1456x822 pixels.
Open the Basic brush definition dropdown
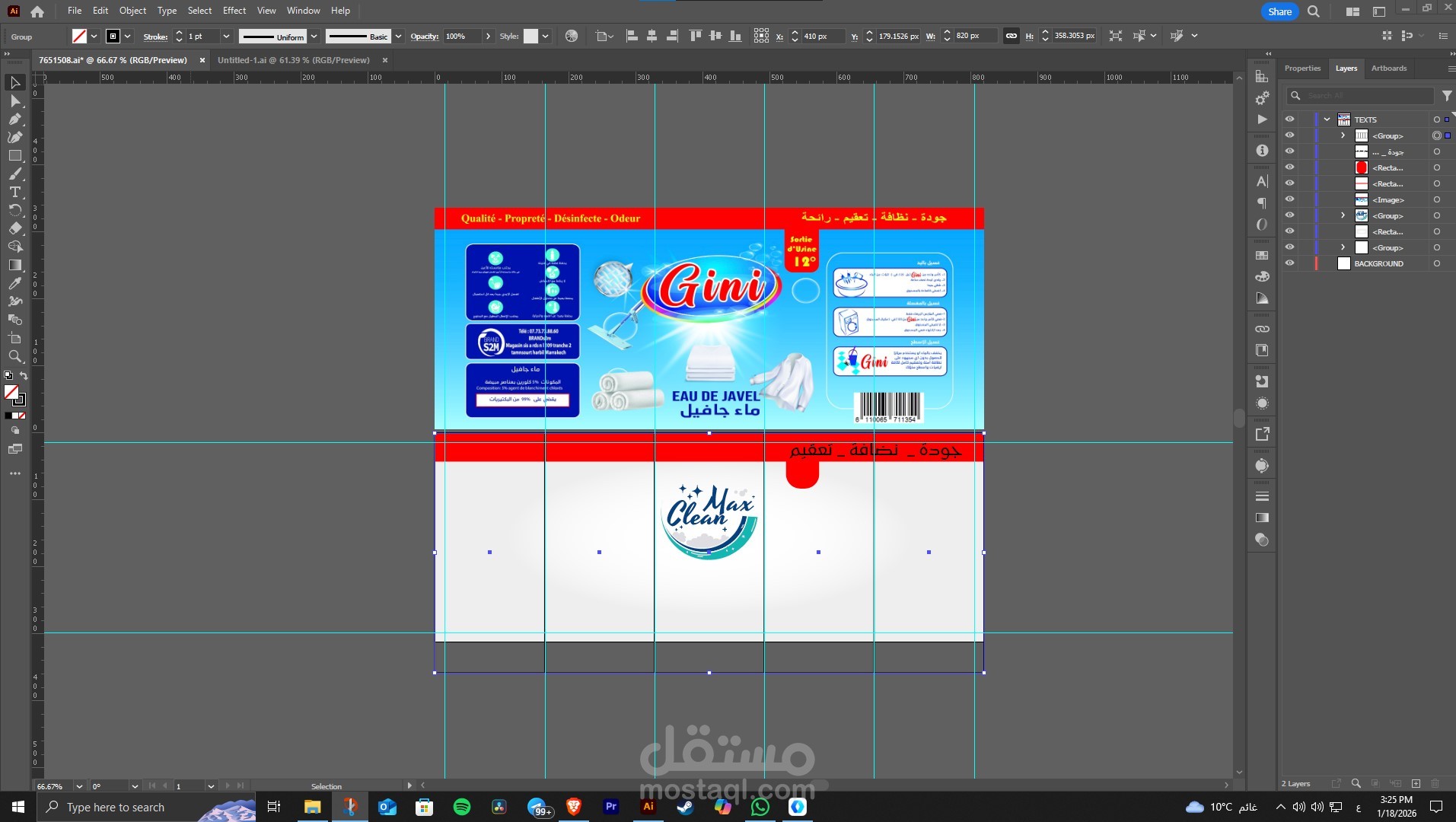pos(398,36)
